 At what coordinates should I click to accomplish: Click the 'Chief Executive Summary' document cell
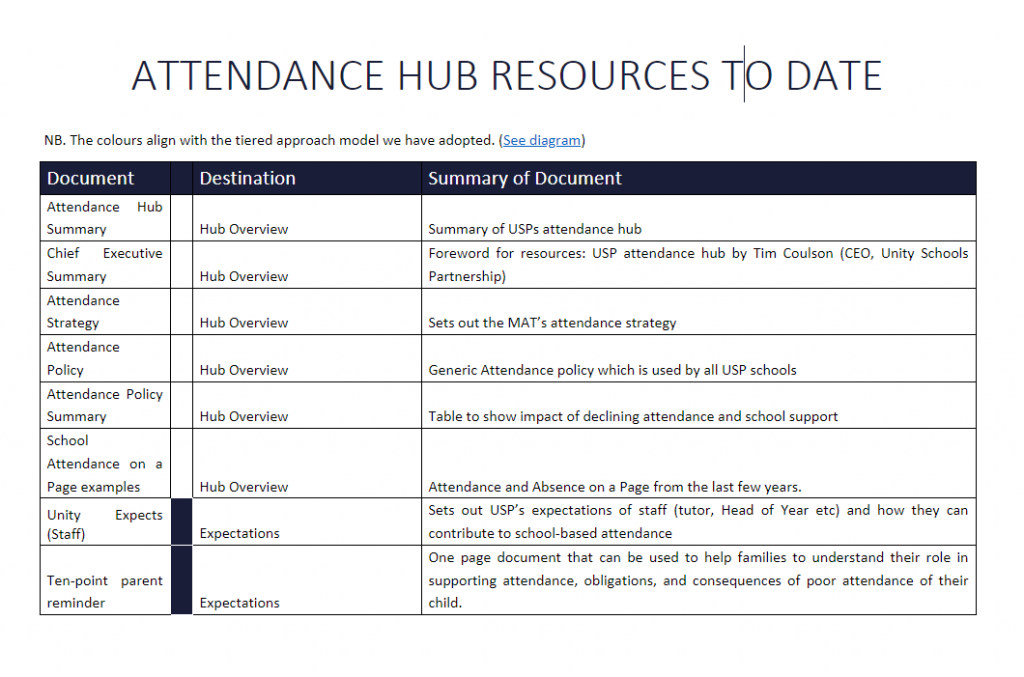tap(105, 265)
